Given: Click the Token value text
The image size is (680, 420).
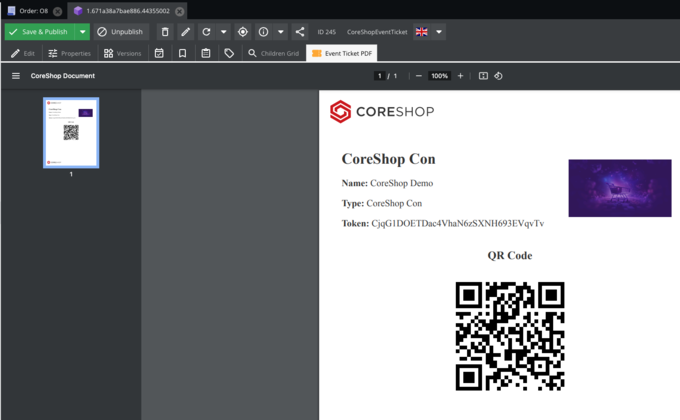Looking at the screenshot, I should [458, 223].
